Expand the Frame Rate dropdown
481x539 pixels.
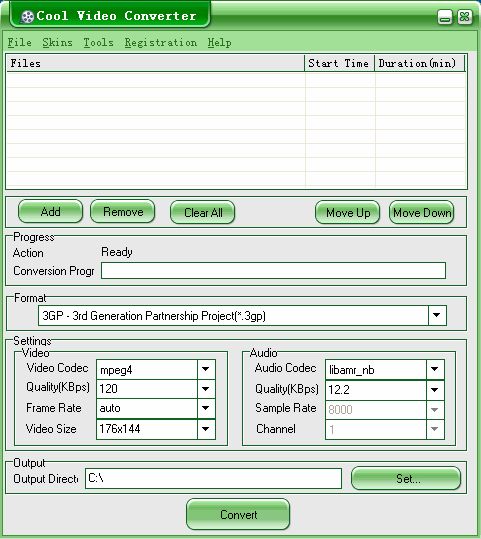(x=206, y=408)
